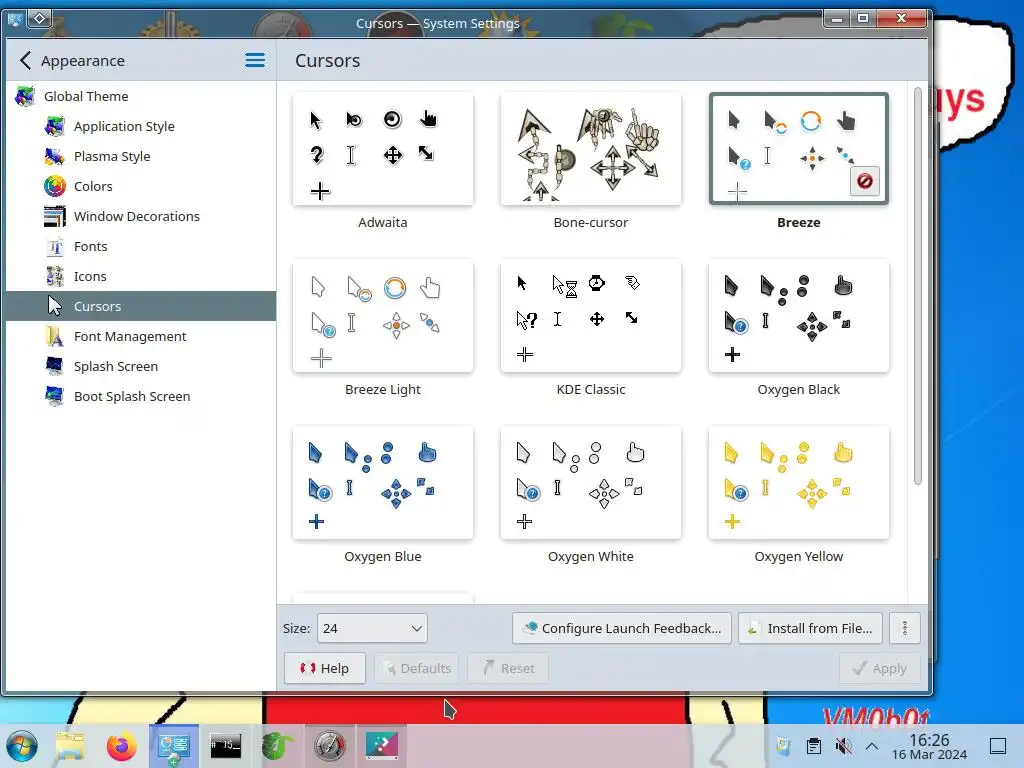Click the System Settings taskbar icon
The width and height of the screenshot is (1024, 768).
[174, 746]
